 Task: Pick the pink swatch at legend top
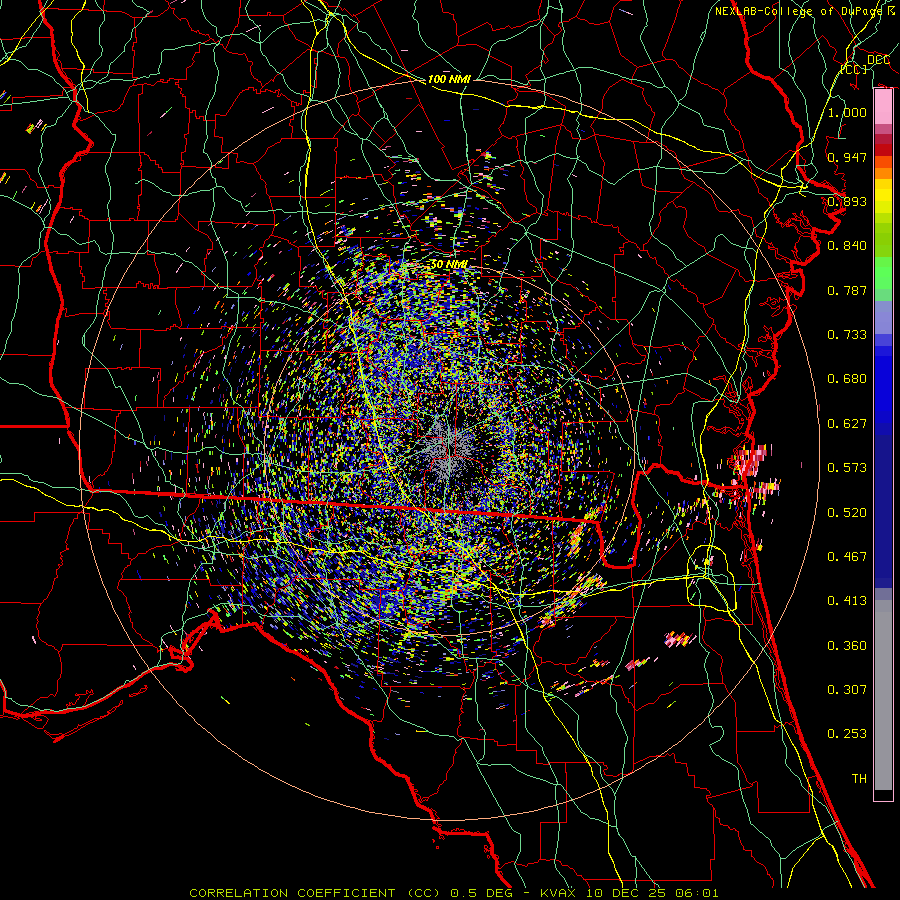click(x=883, y=107)
